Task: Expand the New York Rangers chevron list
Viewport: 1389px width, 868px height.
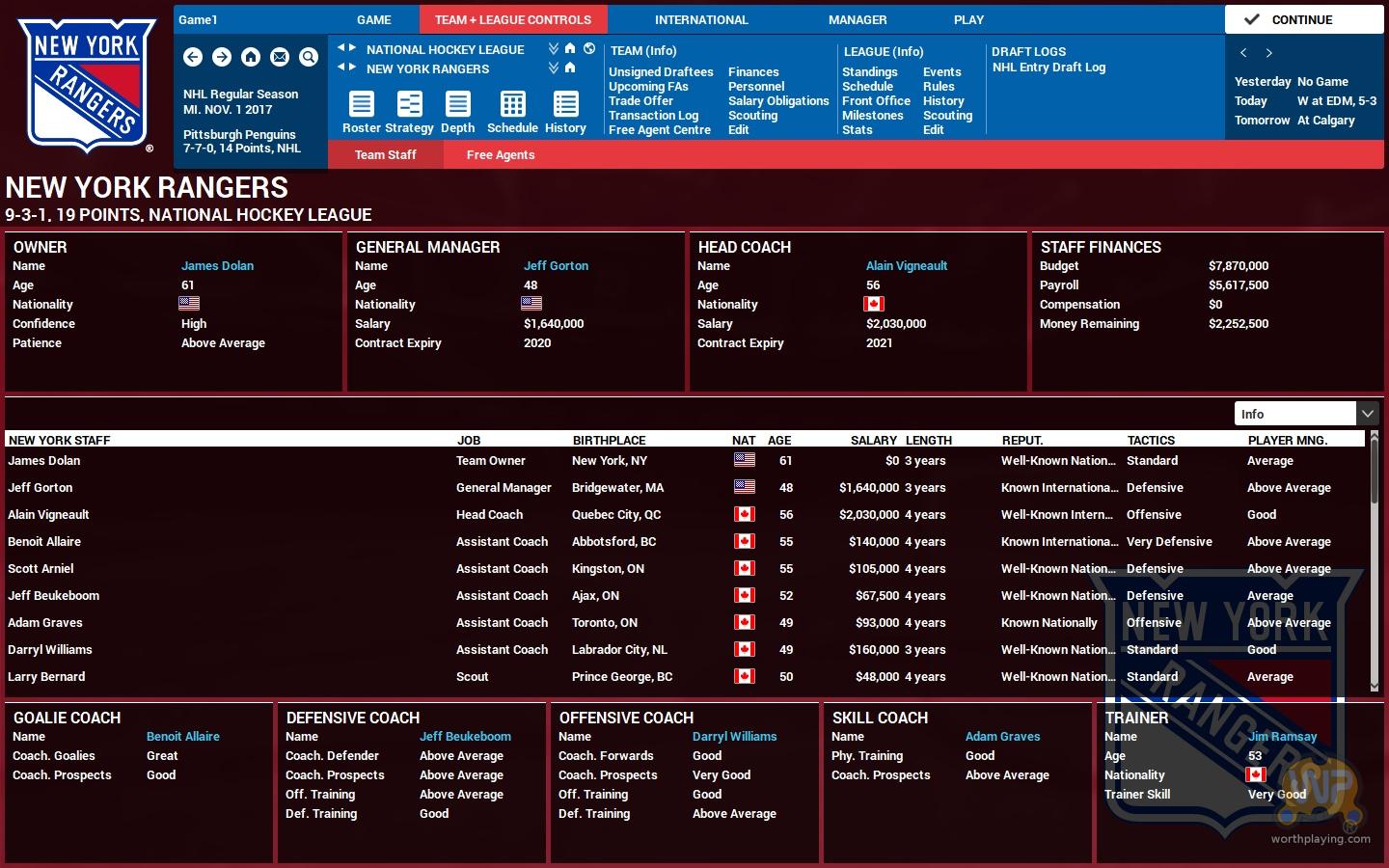Action: 554,68
